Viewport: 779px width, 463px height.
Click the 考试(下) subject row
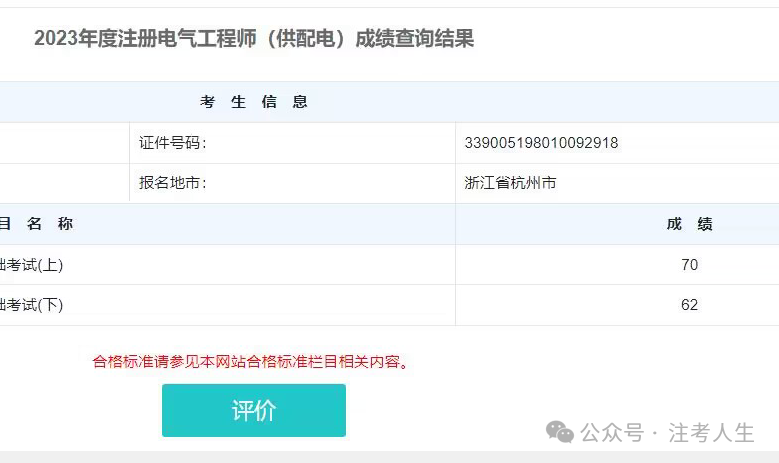tap(228, 305)
